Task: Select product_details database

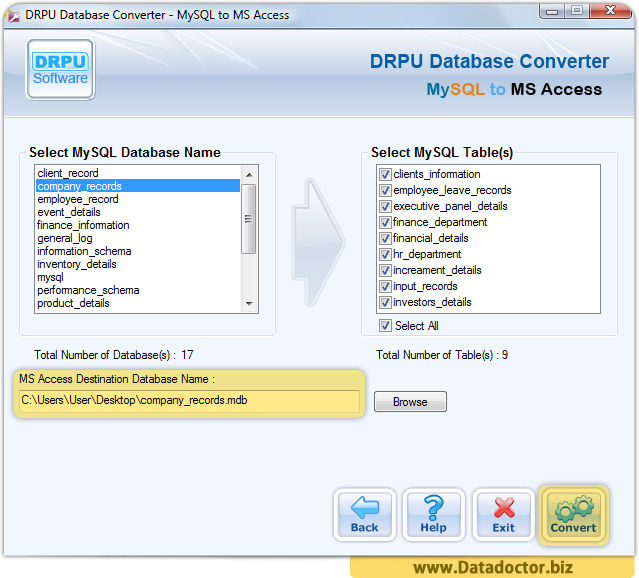Action: click(138, 303)
